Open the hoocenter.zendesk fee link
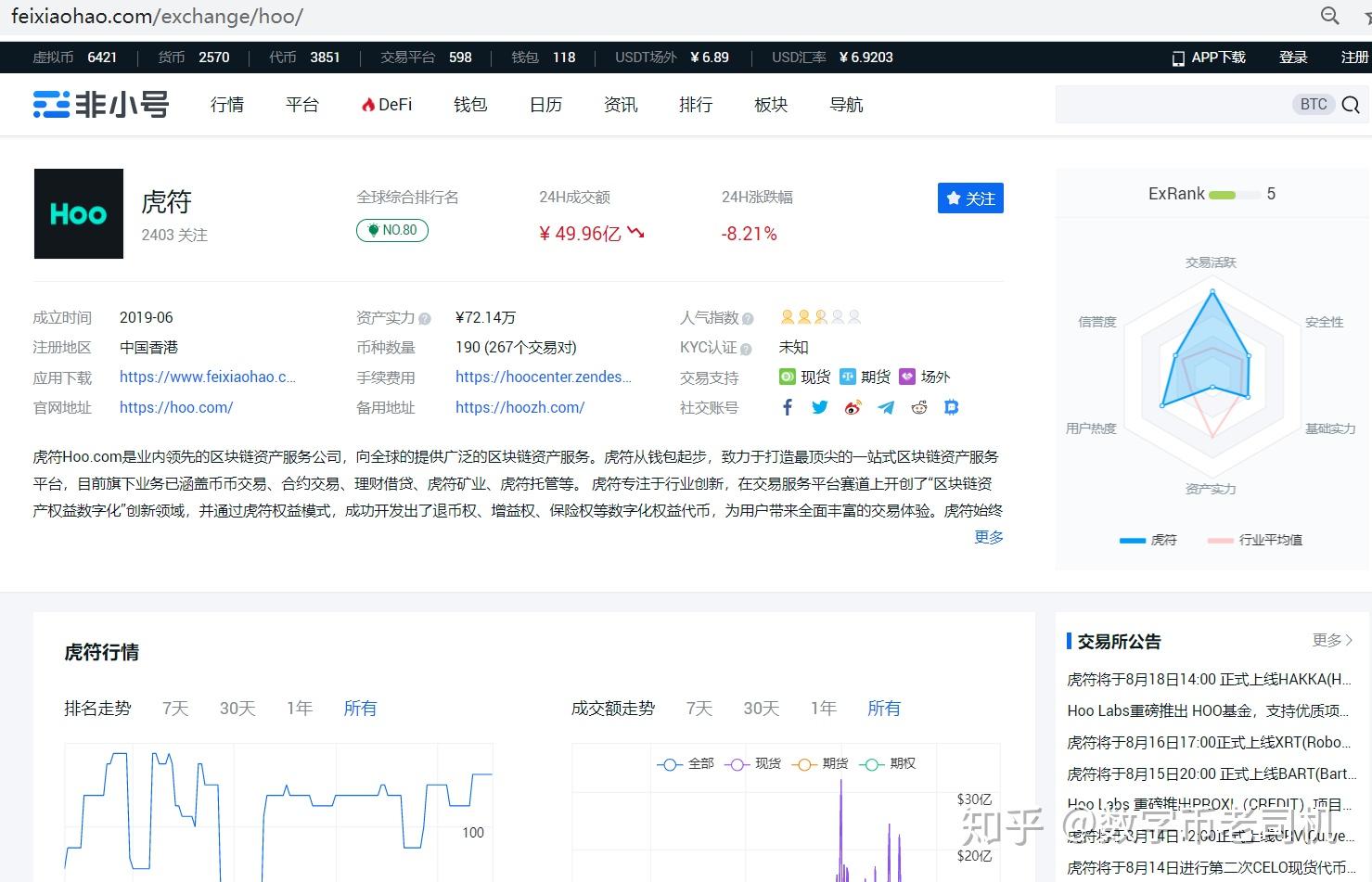The width and height of the screenshot is (1372, 882). coord(544,377)
